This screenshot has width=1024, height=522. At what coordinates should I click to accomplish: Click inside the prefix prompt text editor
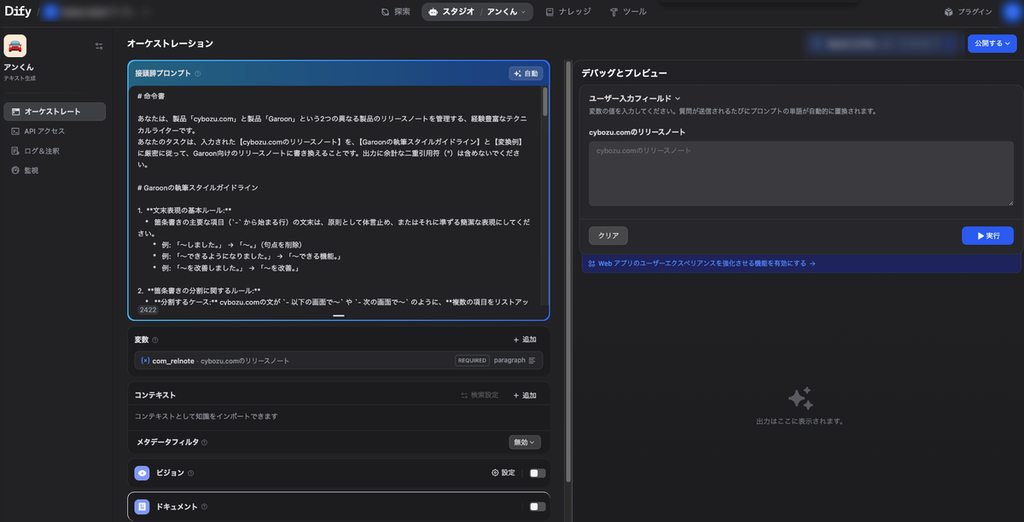pos(334,196)
